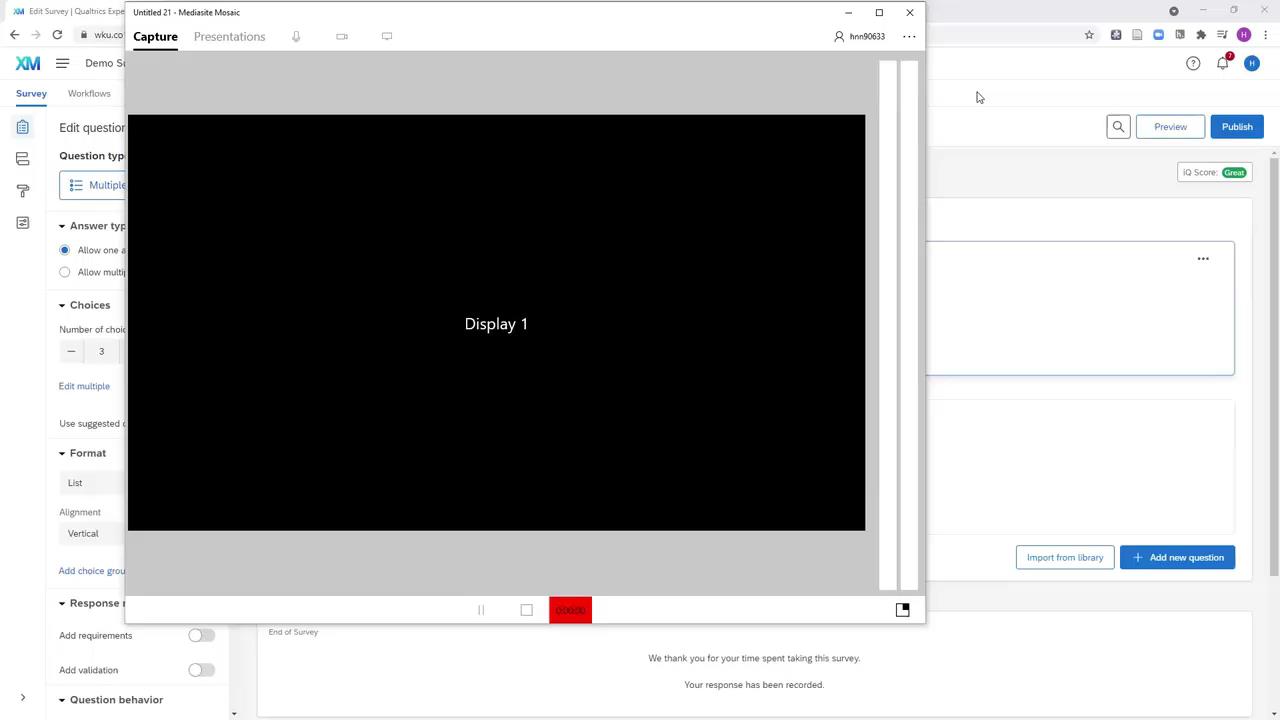The width and height of the screenshot is (1280, 720).
Task: Select the microphone source icon in Mosaic
Action: (x=296, y=36)
